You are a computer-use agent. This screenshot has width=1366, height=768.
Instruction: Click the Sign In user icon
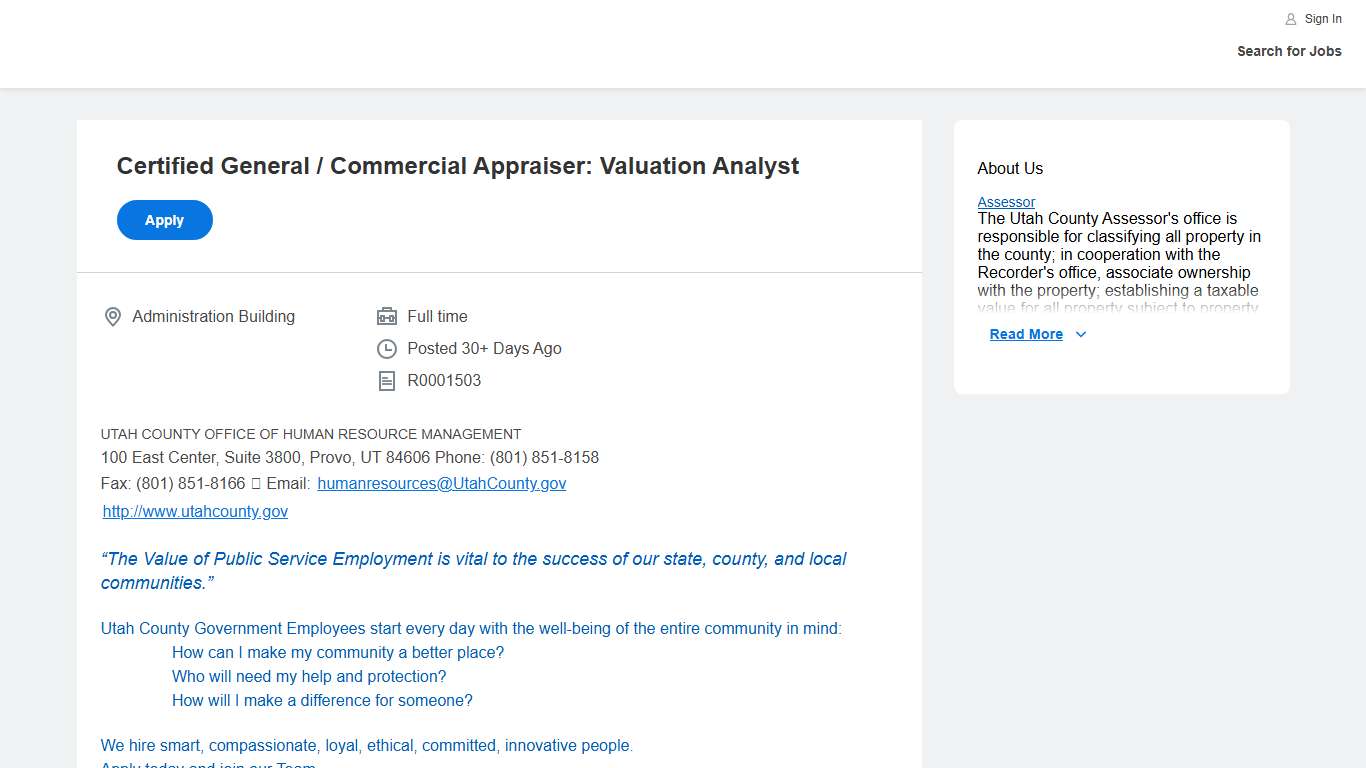1291,19
